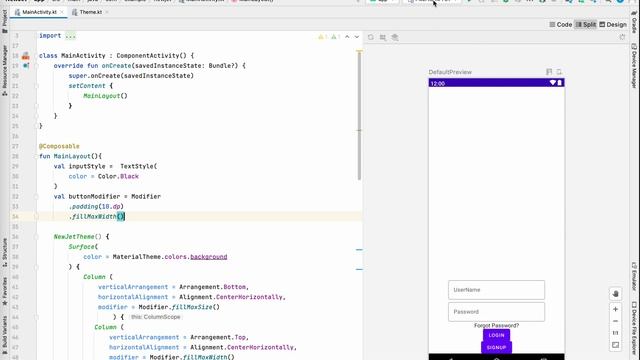Image resolution: width=640 pixels, height=360 pixels.
Task: Open the app run configuration dropdown
Action: [x=383, y=1]
